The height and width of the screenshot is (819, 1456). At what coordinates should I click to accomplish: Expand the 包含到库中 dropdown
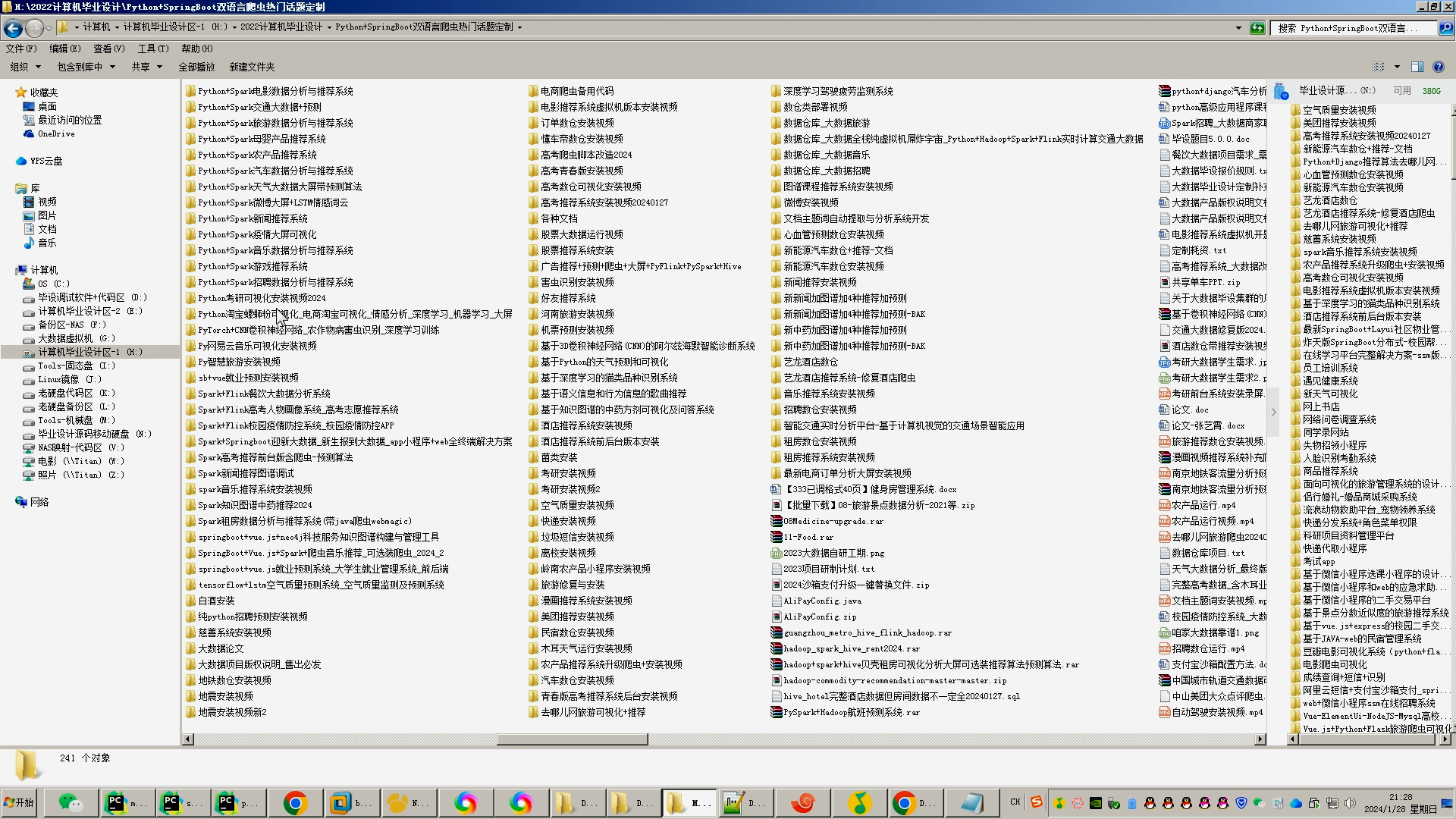86,67
